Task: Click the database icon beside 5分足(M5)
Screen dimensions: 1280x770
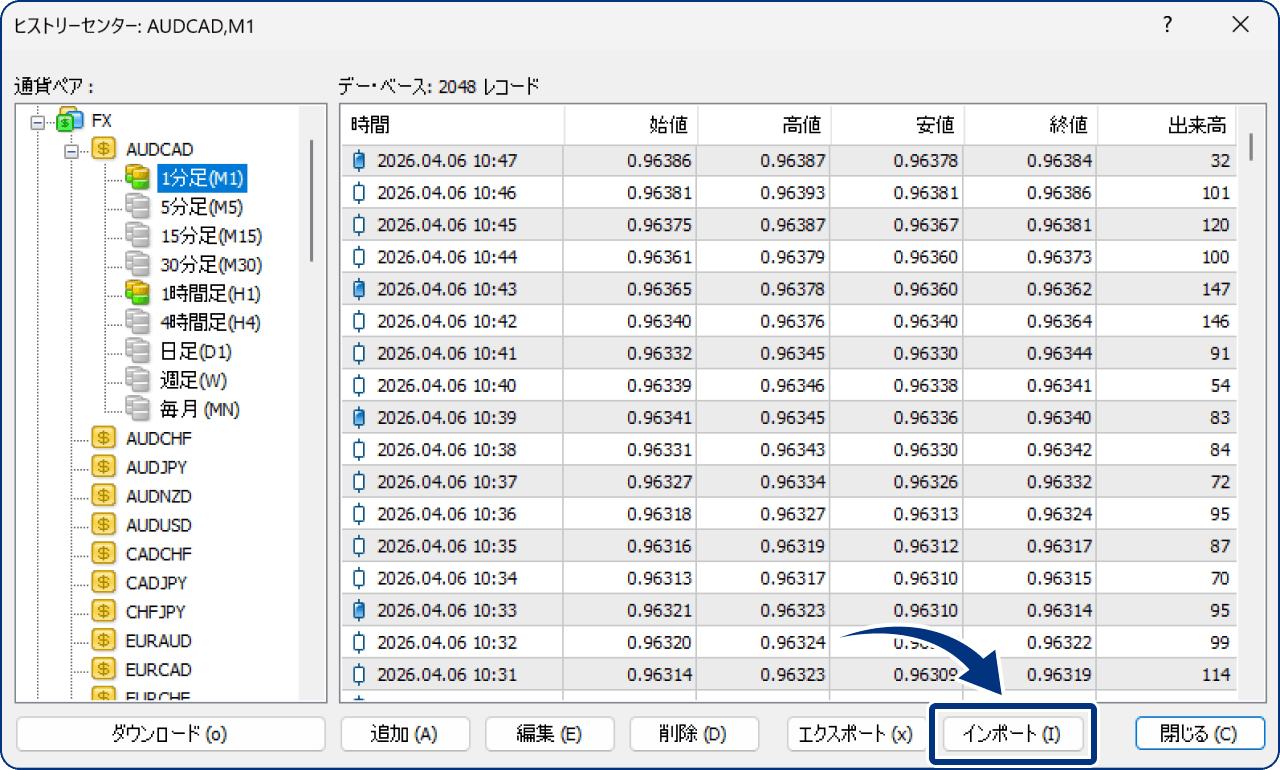Action: pos(136,207)
